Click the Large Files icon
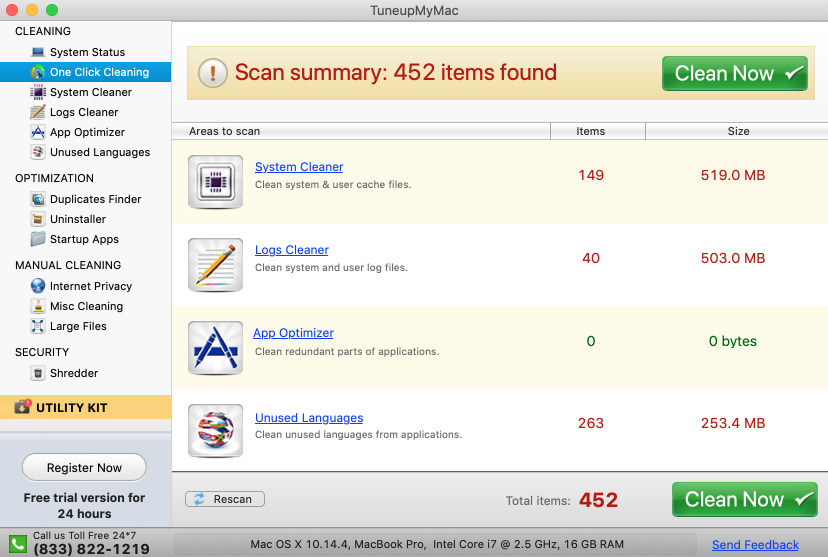This screenshot has width=828, height=557. (x=37, y=326)
